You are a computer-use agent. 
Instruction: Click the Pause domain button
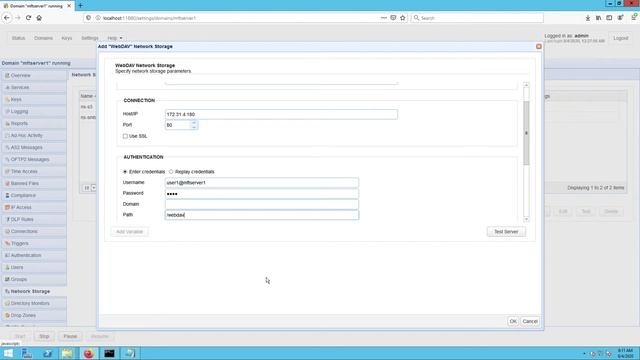point(70,336)
